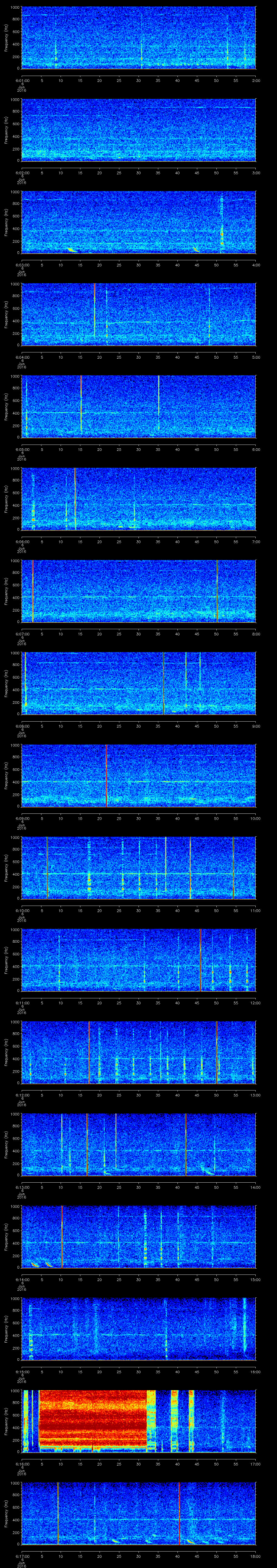This screenshot has height=1568, width=277.
Task: Open the spectrogram panel starting at 6:06:00
Action: pyautogui.click(x=139, y=499)
